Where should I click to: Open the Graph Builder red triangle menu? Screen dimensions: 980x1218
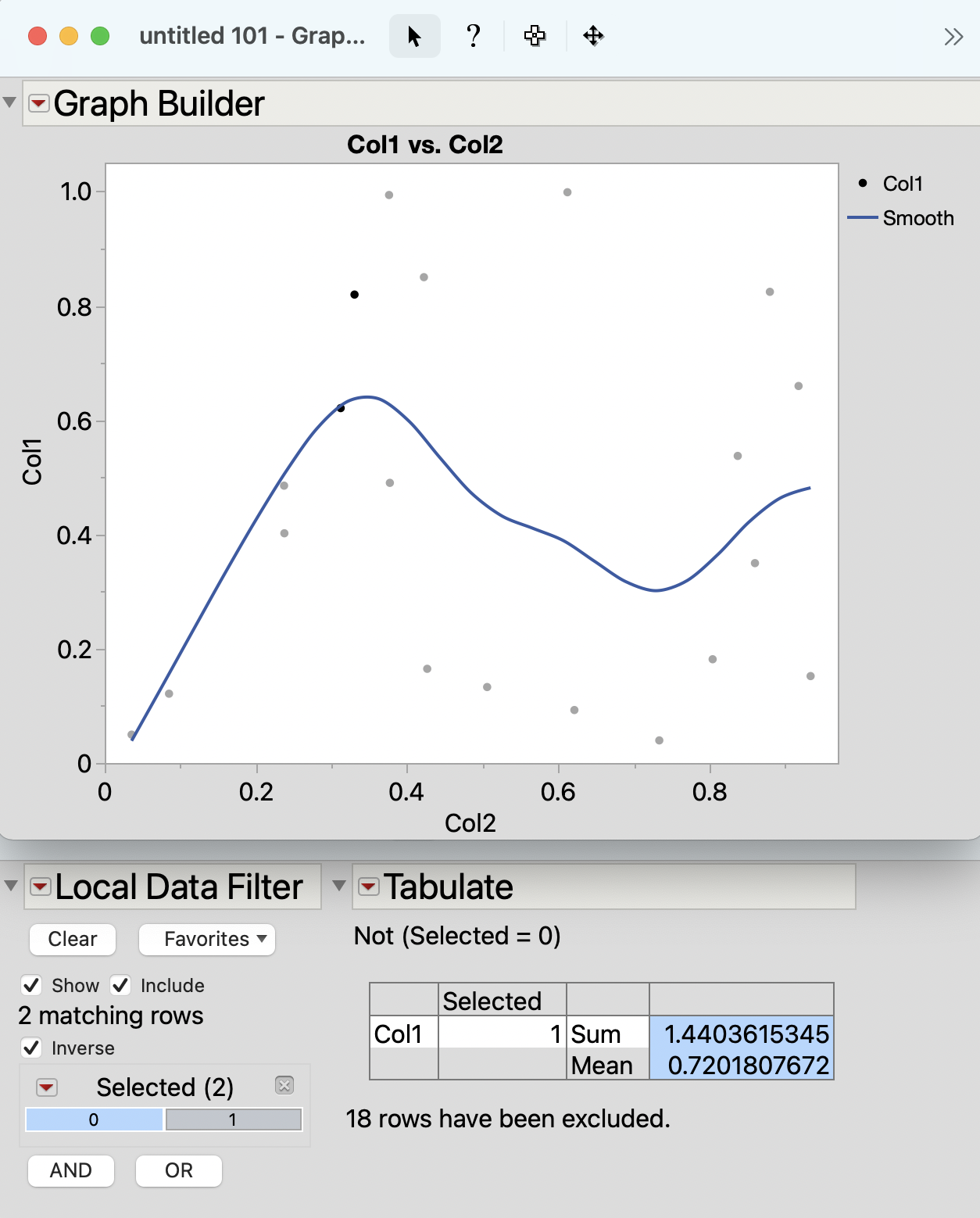37,102
